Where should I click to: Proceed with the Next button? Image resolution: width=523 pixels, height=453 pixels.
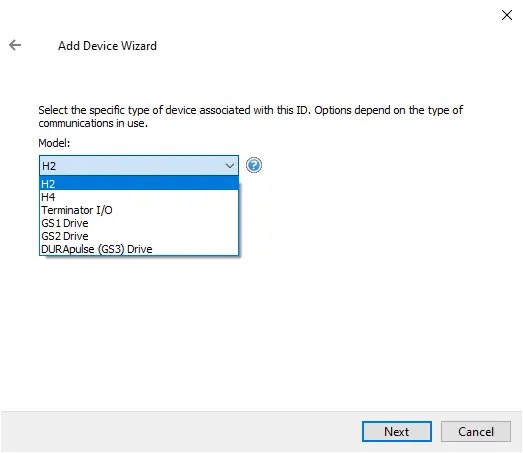pos(397,431)
